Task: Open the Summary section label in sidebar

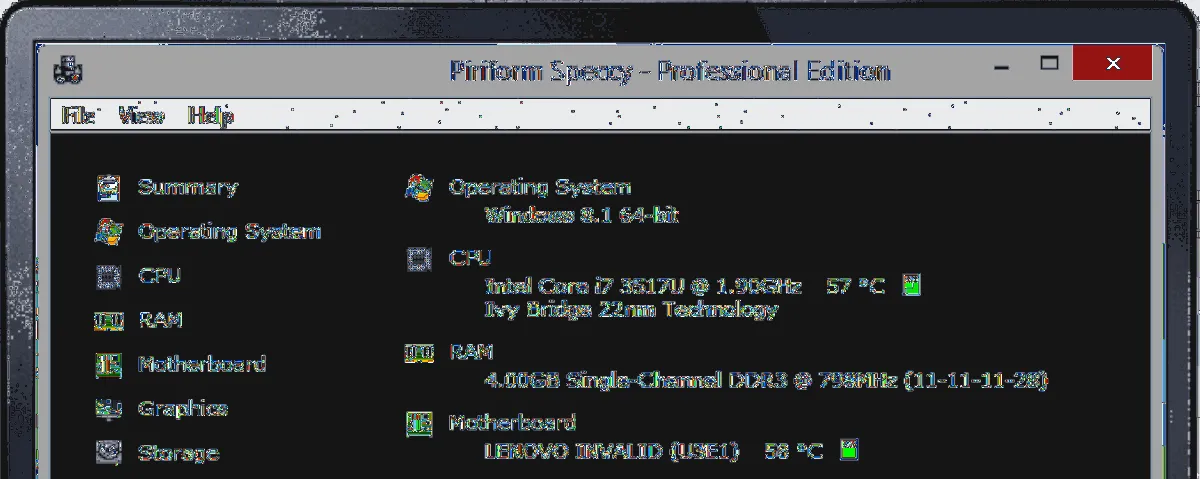Action: tap(188, 187)
